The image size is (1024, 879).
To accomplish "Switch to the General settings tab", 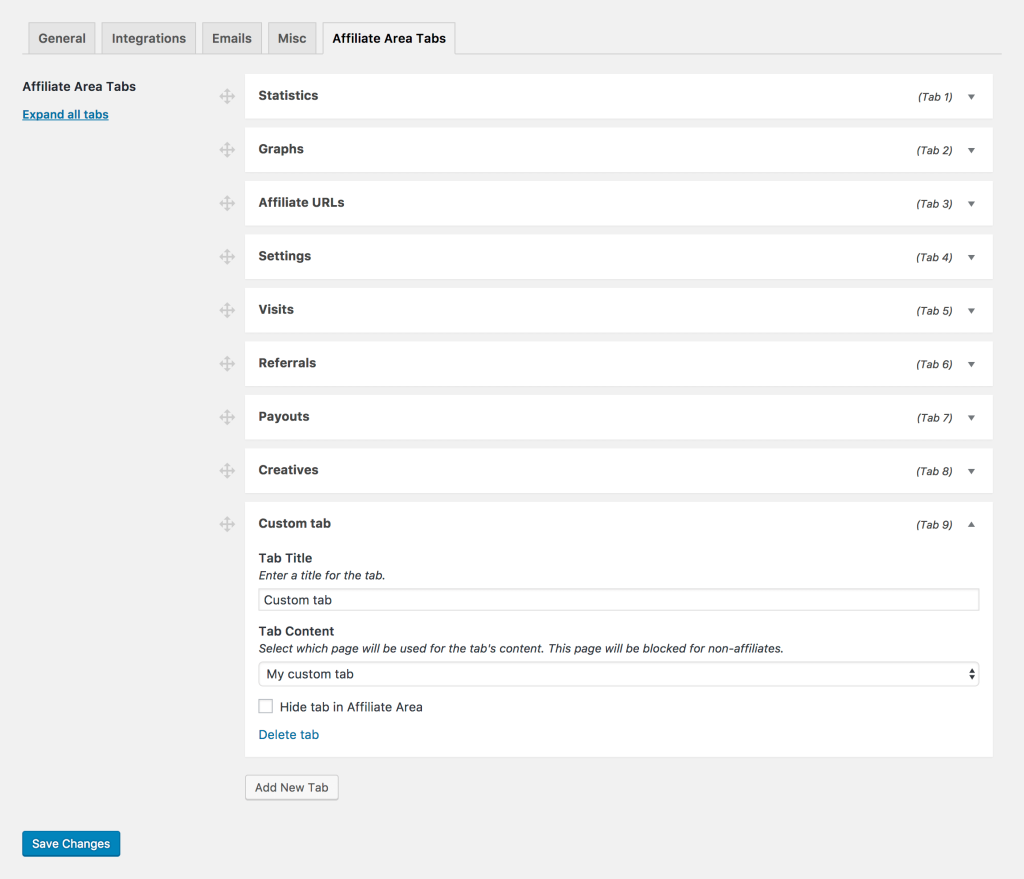I will pos(62,38).
